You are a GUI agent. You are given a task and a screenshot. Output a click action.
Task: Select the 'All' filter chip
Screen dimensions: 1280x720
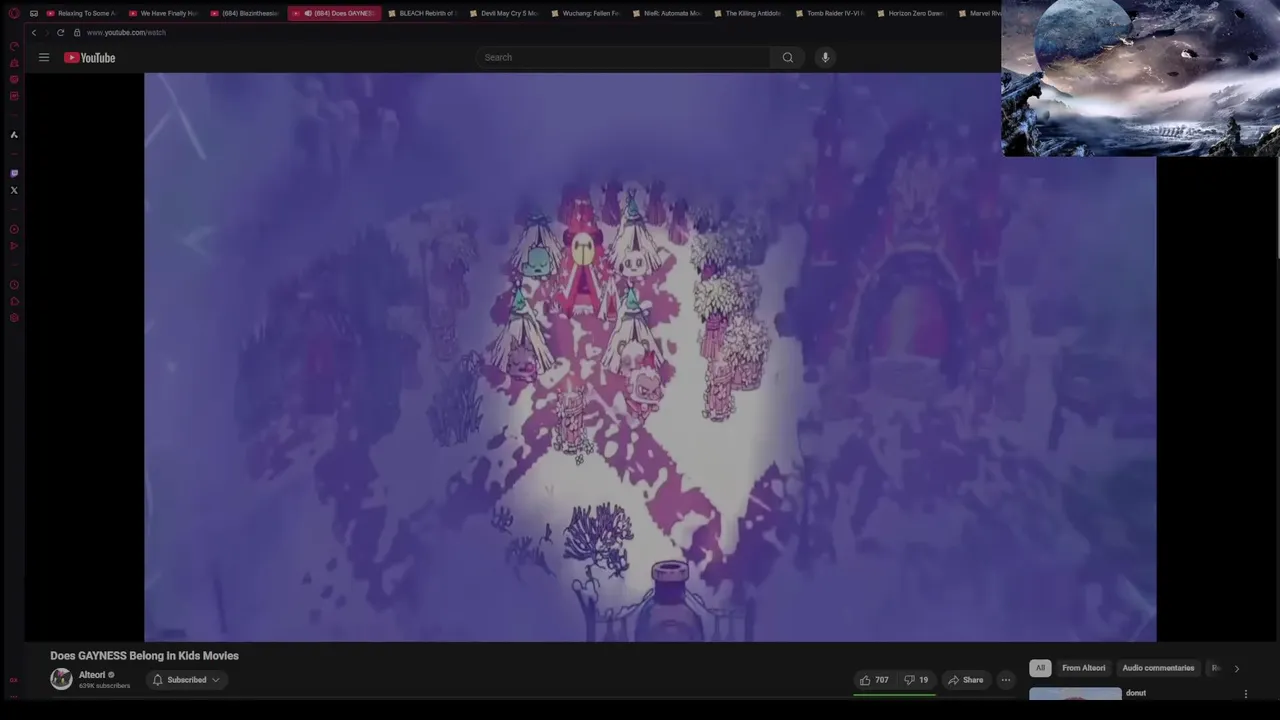coord(1040,668)
